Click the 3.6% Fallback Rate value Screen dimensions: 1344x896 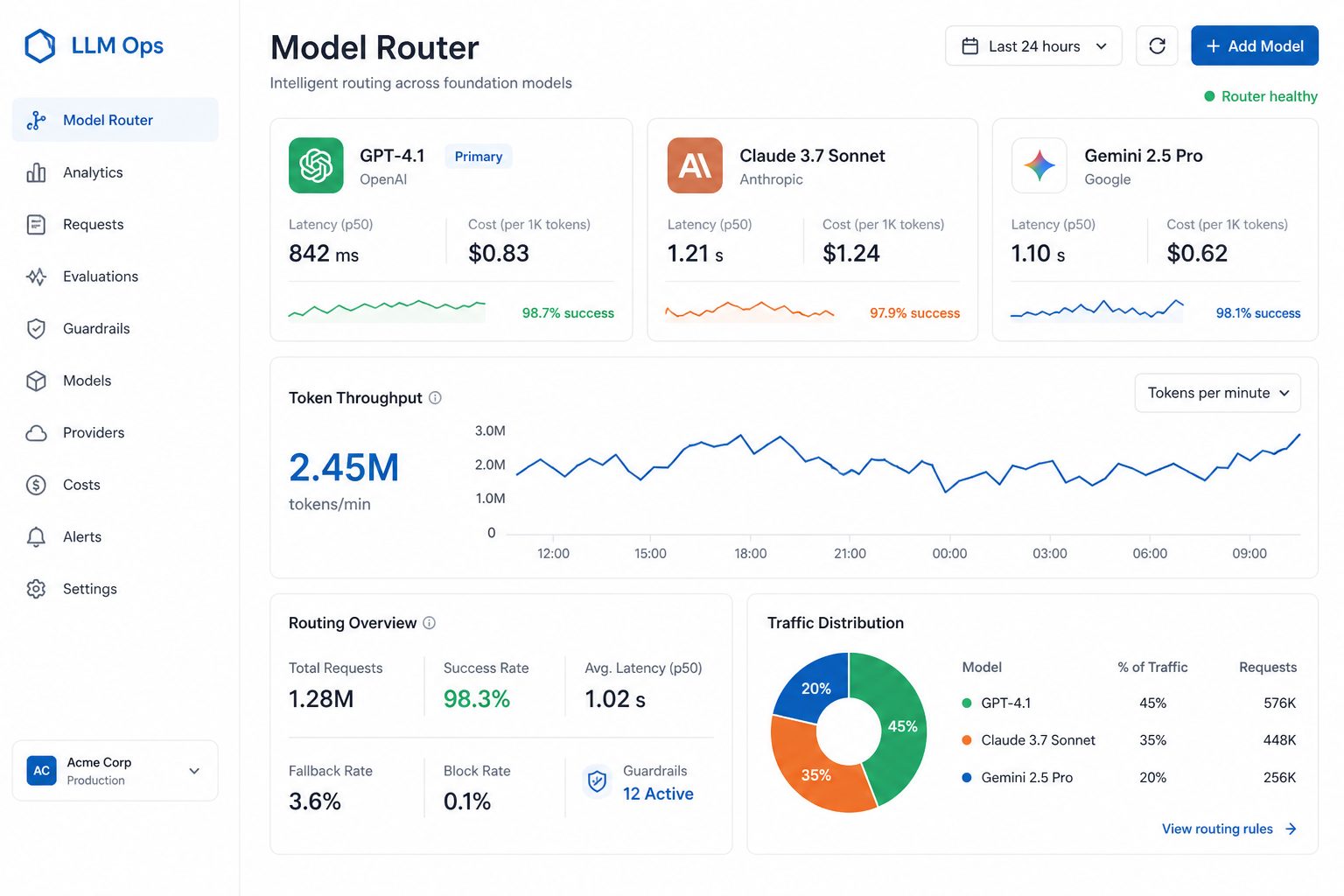[x=315, y=801]
